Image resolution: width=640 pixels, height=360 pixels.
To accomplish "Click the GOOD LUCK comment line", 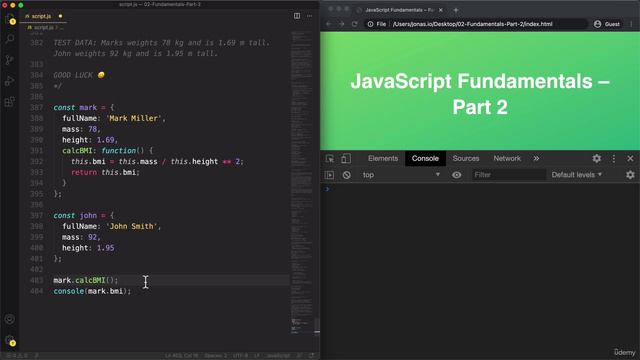I will tap(79, 75).
